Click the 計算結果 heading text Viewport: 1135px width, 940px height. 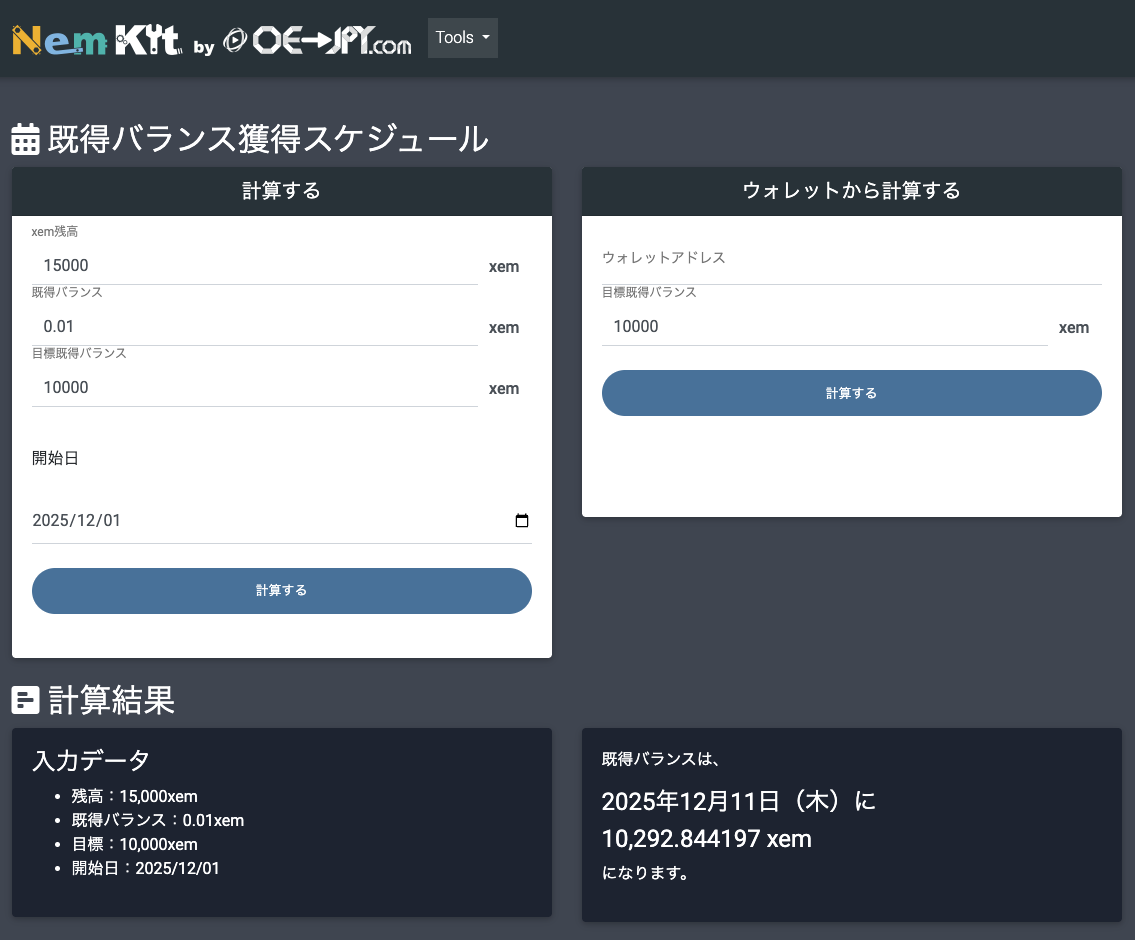[111, 700]
